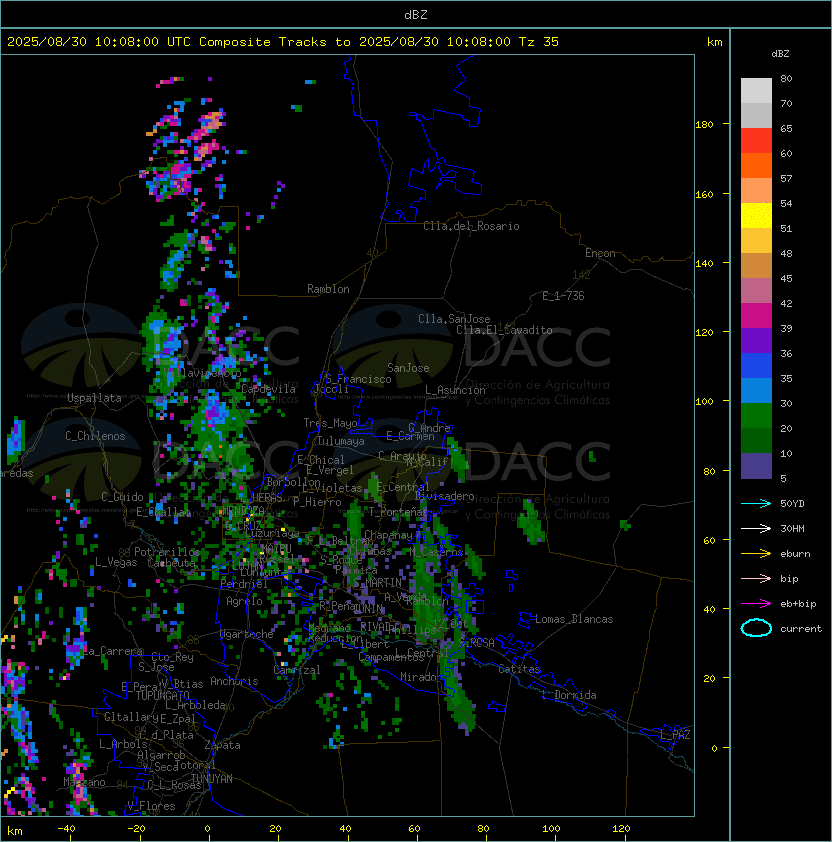Pick the bright green 30 dBZ color swatch
This screenshot has width=832, height=842.
coord(756,416)
